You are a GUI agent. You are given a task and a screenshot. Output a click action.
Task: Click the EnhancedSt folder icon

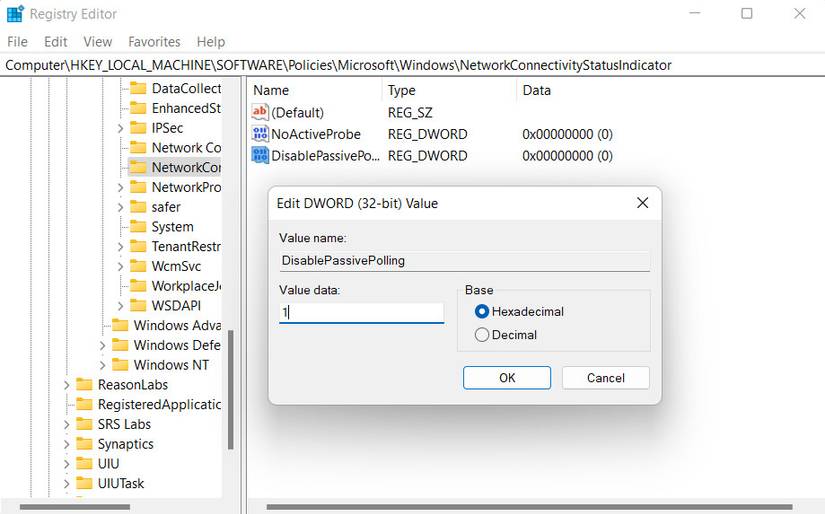pos(138,108)
